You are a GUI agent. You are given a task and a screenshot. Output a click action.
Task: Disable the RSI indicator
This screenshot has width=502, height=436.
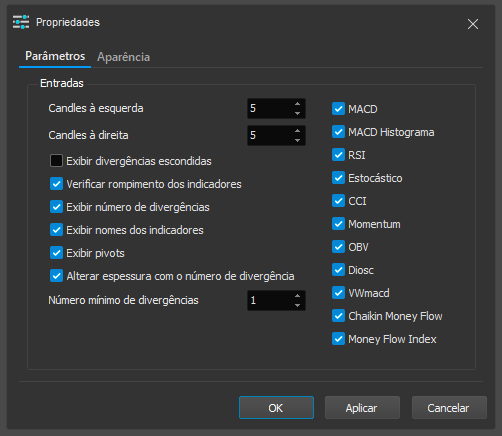[338, 155]
